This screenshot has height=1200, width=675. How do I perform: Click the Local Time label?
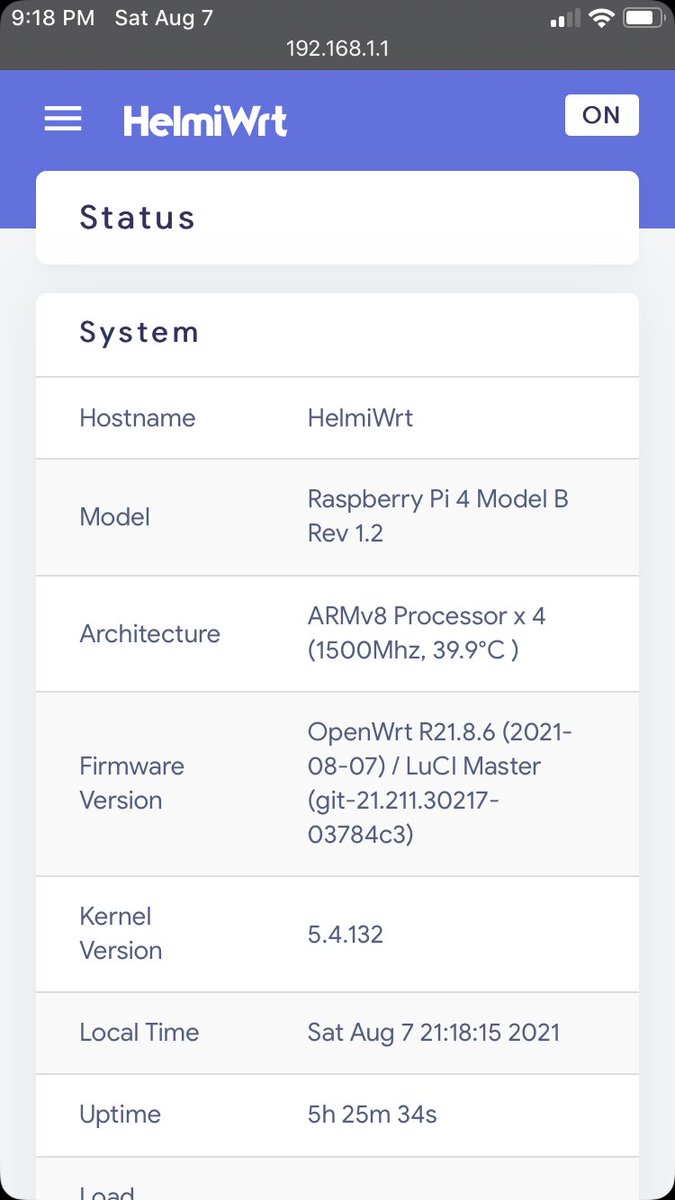pos(139,1032)
